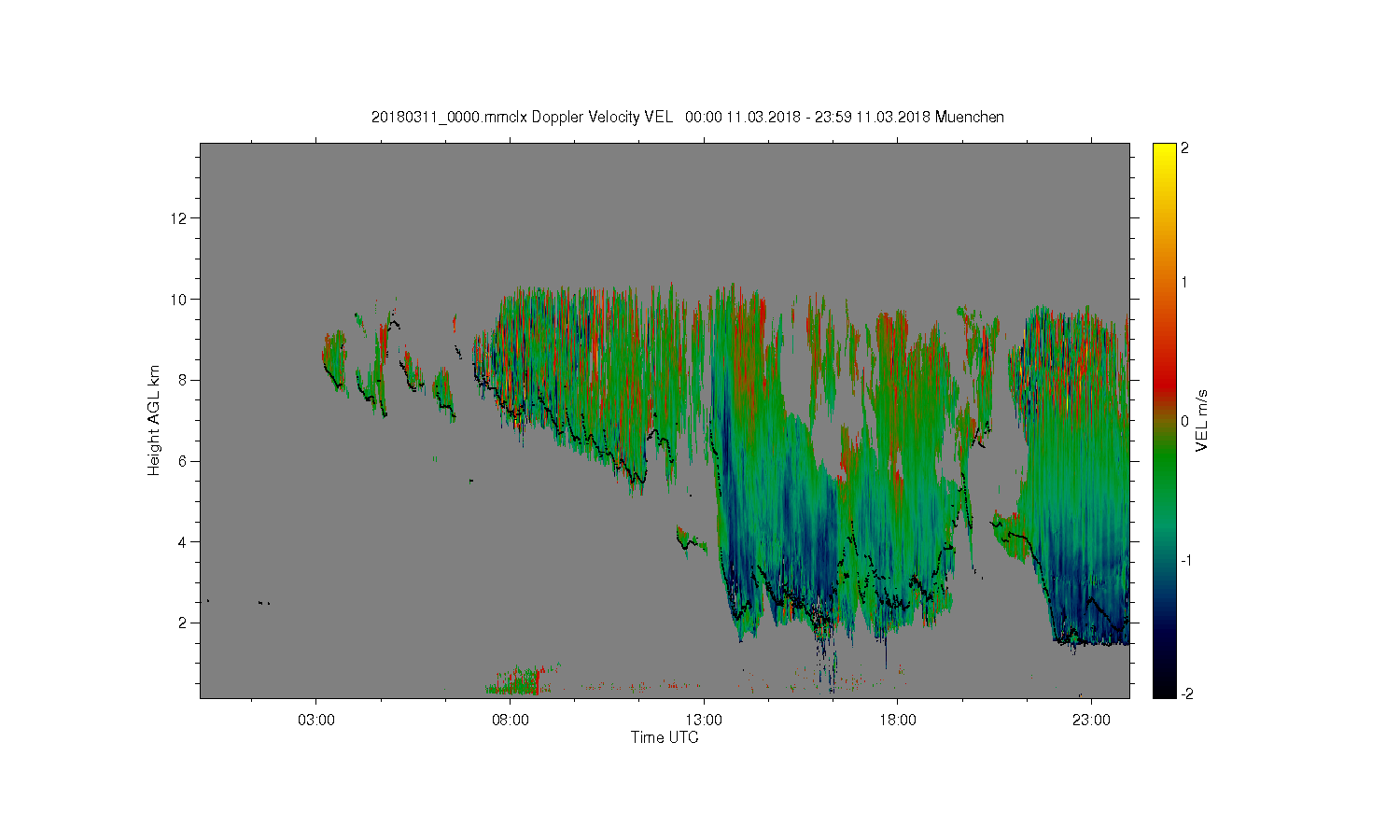Click the height axis label 8
This screenshot has height=840, width=1400.
tap(183, 380)
